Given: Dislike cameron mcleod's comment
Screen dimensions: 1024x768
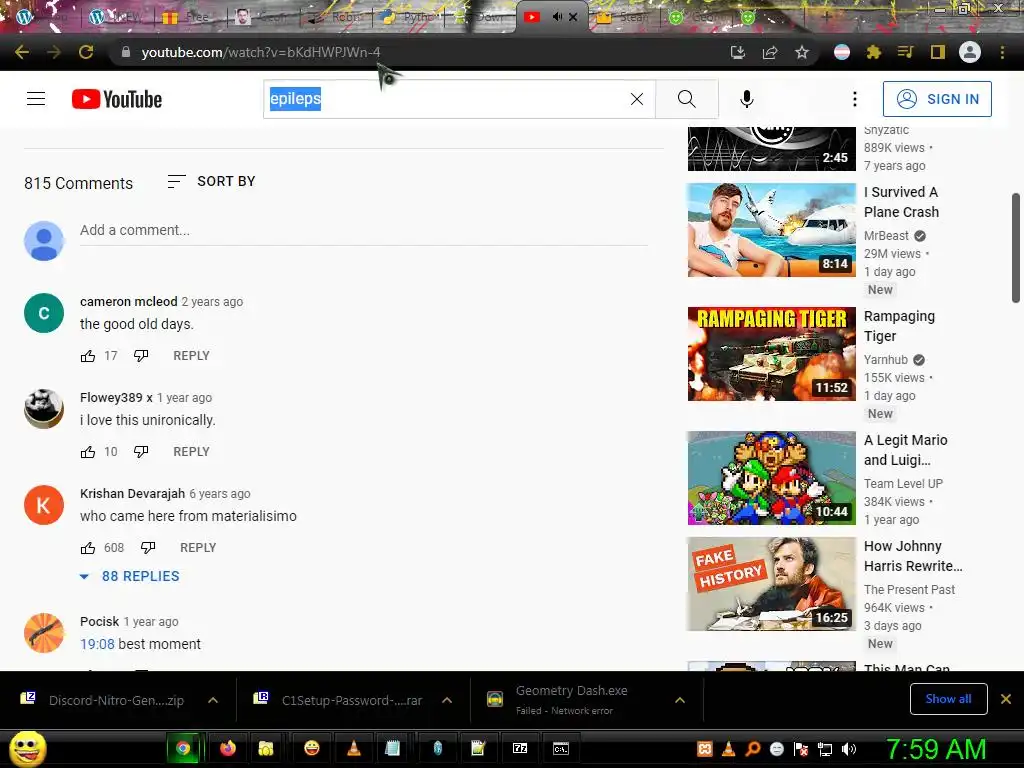Looking at the screenshot, I should click(x=141, y=356).
